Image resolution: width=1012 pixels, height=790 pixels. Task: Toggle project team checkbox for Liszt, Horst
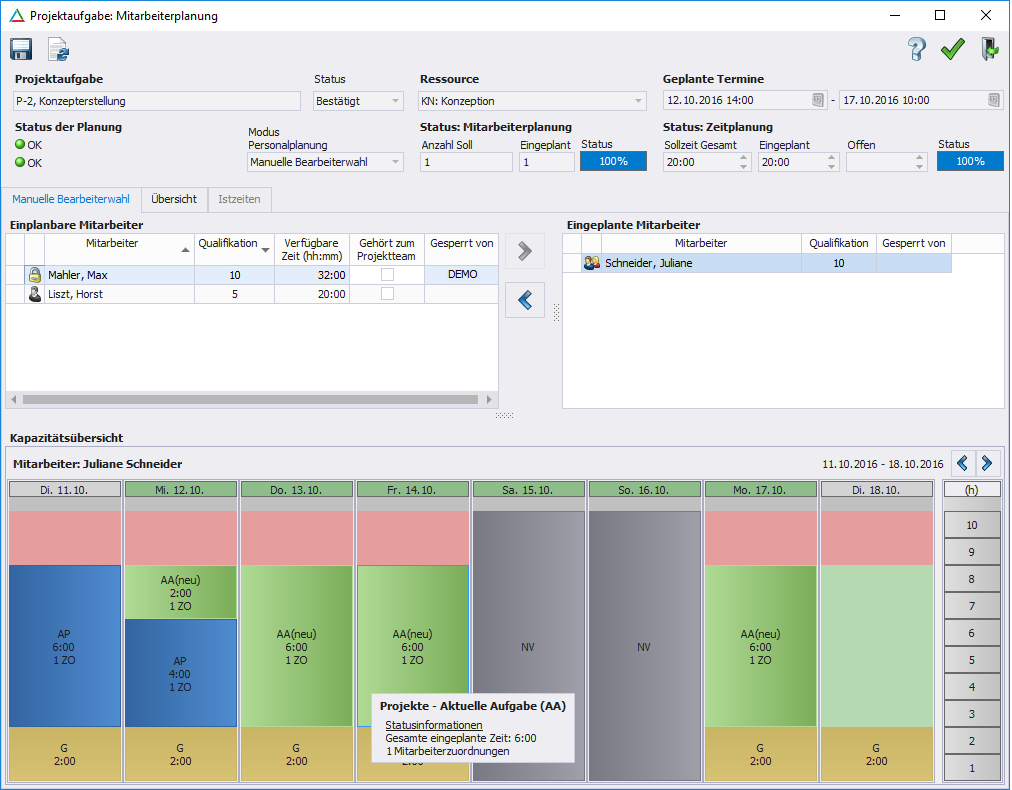387,294
